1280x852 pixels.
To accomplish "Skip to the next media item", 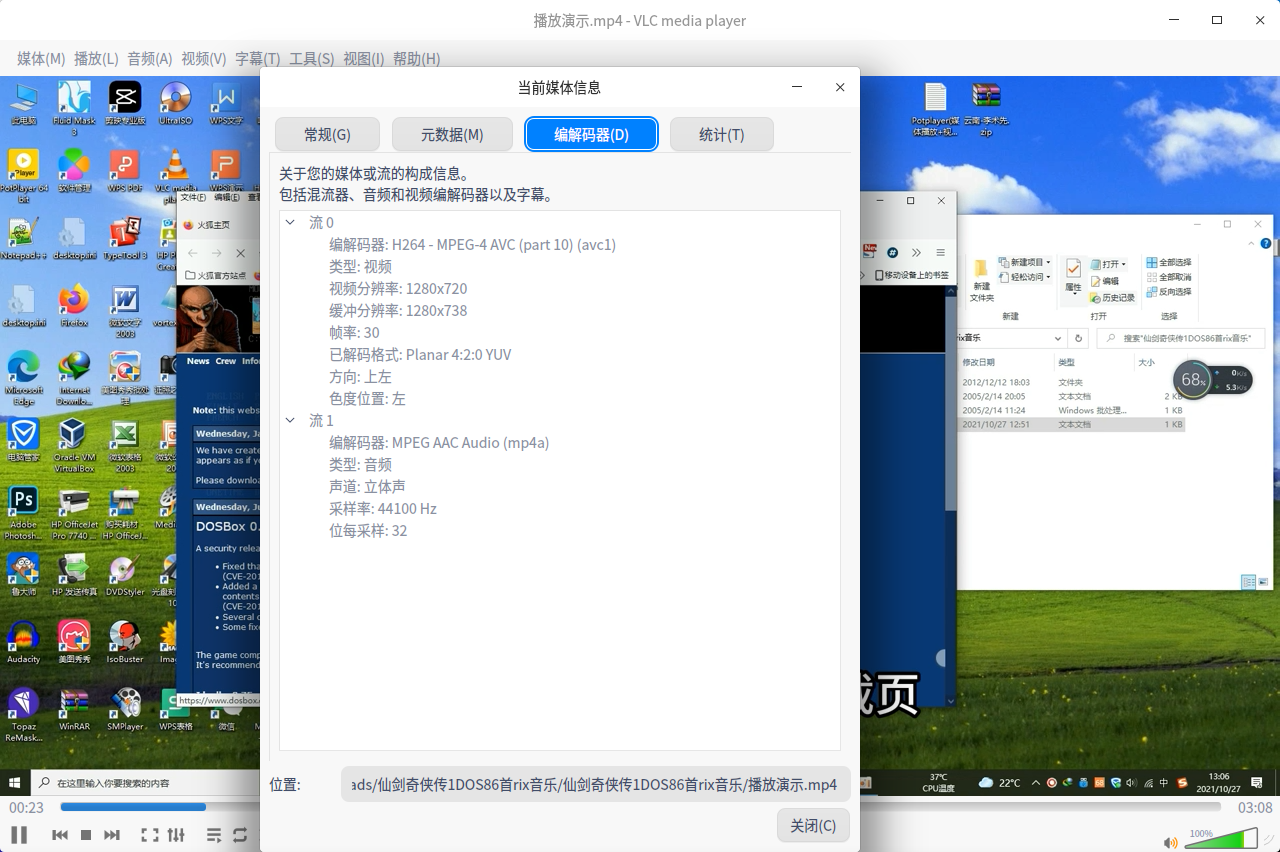I will coord(112,835).
